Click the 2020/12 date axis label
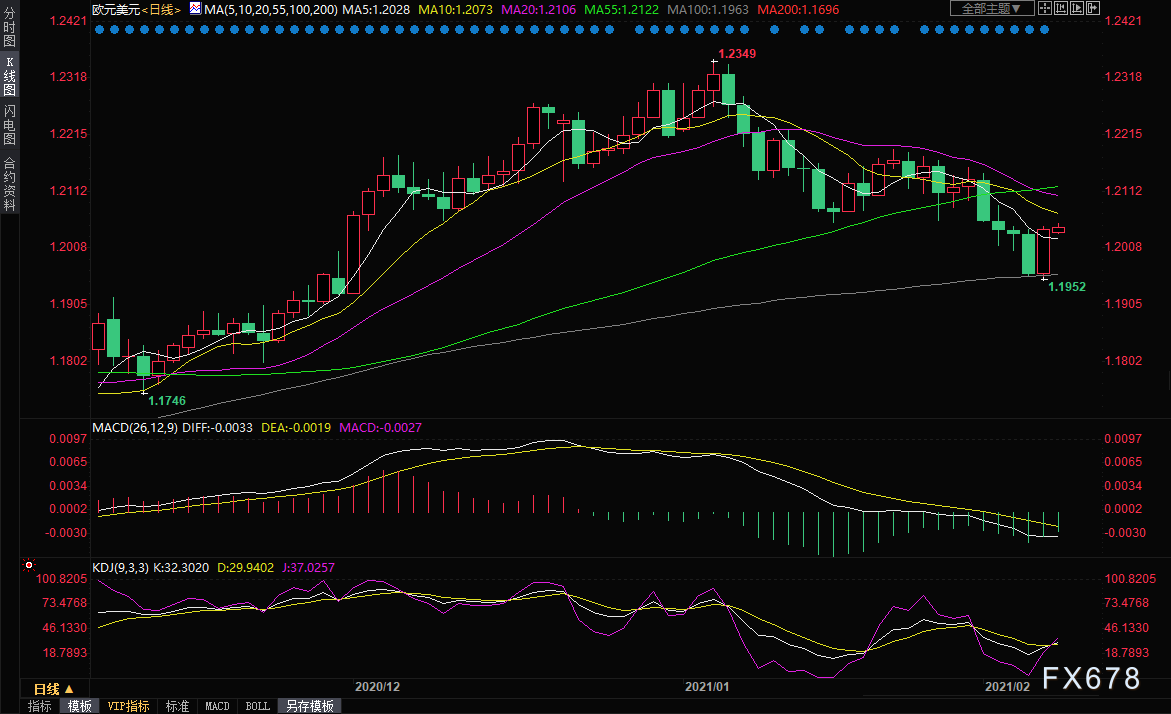Image resolution: width=1171 pixels, height=714 pixels. click(377, 687)
